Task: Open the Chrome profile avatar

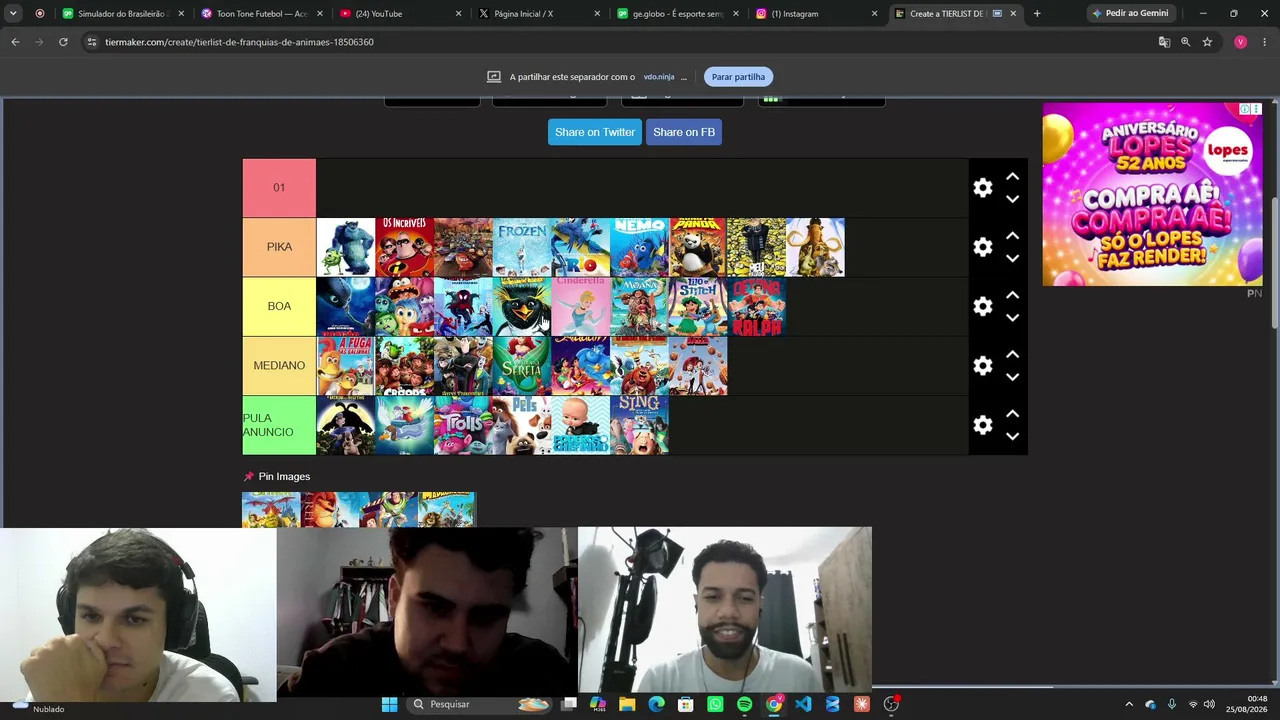Action: 1241,42
